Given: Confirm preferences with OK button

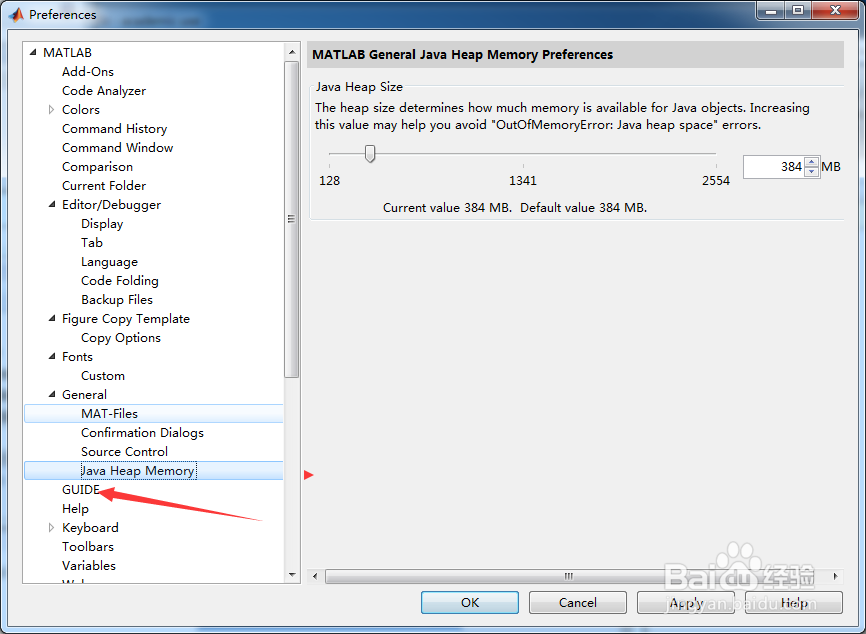Looking at the screenshot, I should (x=469, y=603).
